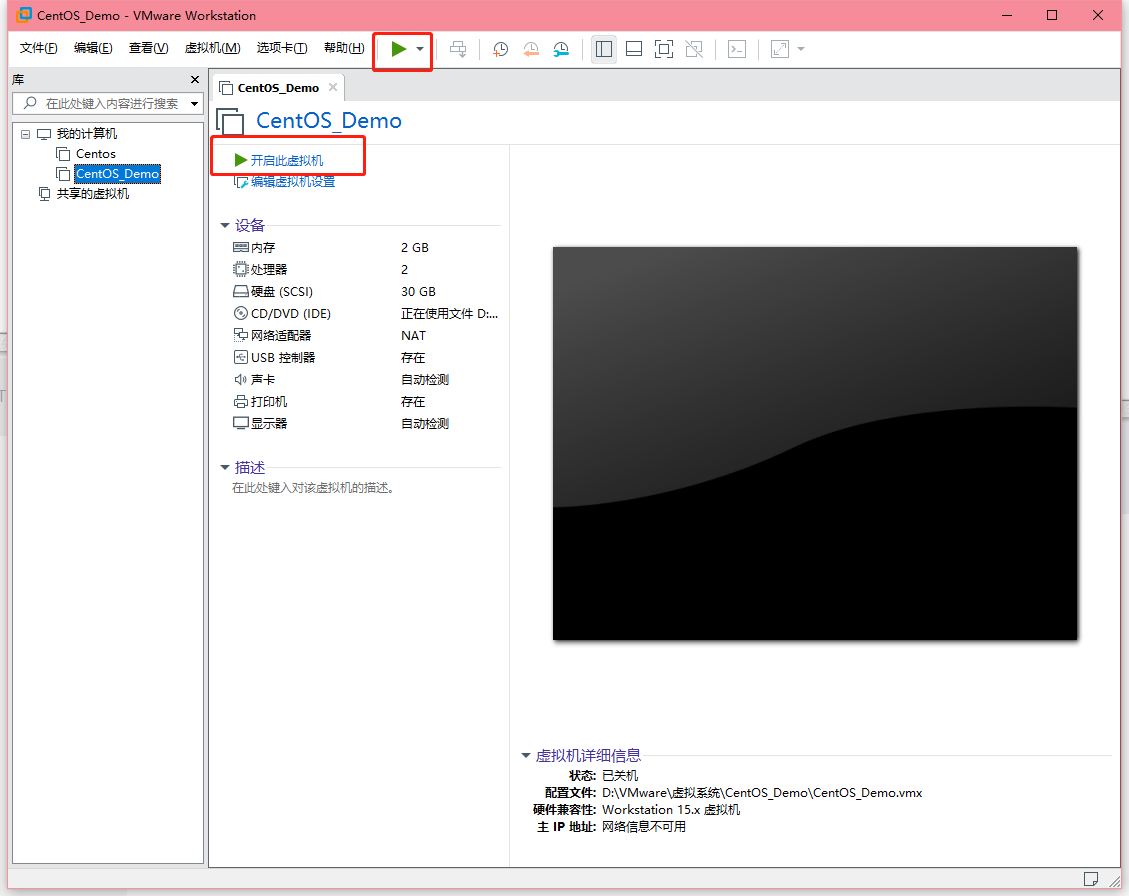Click the description text field placeholder
The image size is (1129, 896).
coord(312,488)
